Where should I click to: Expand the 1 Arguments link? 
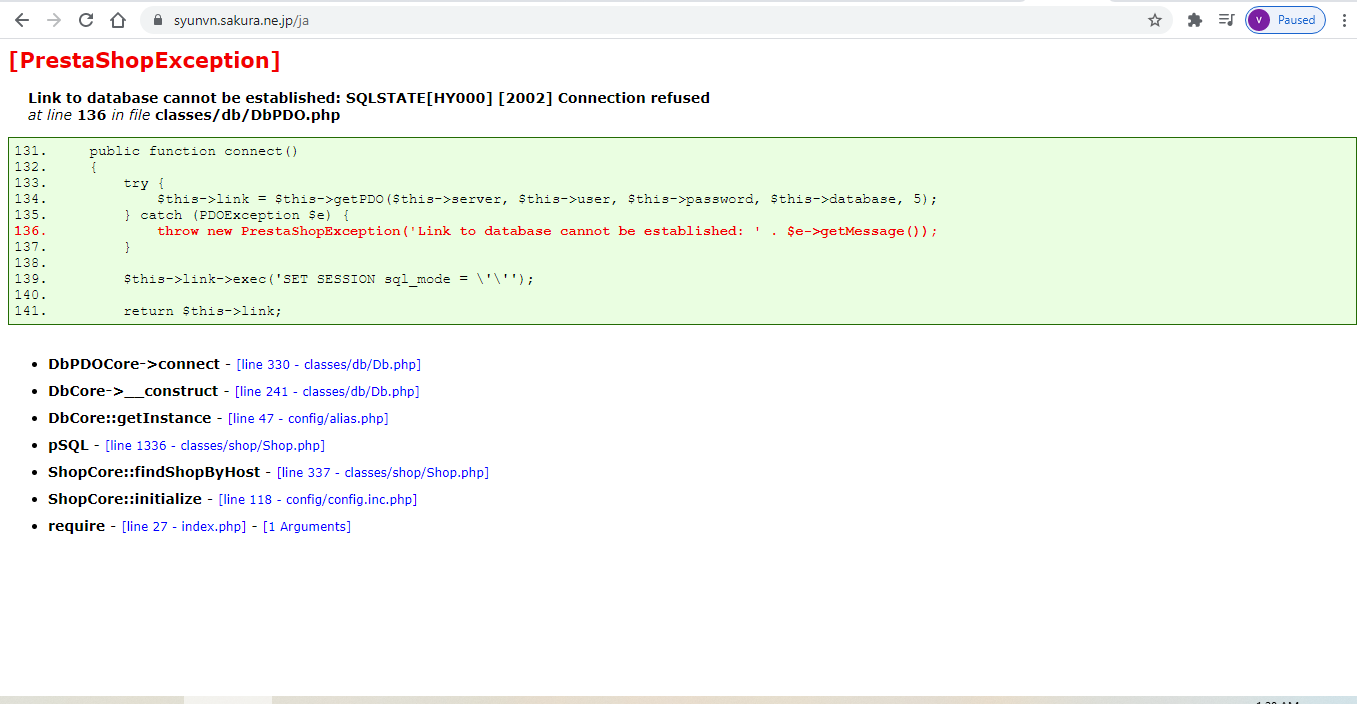pyautogui.click(x=307, y=527)
